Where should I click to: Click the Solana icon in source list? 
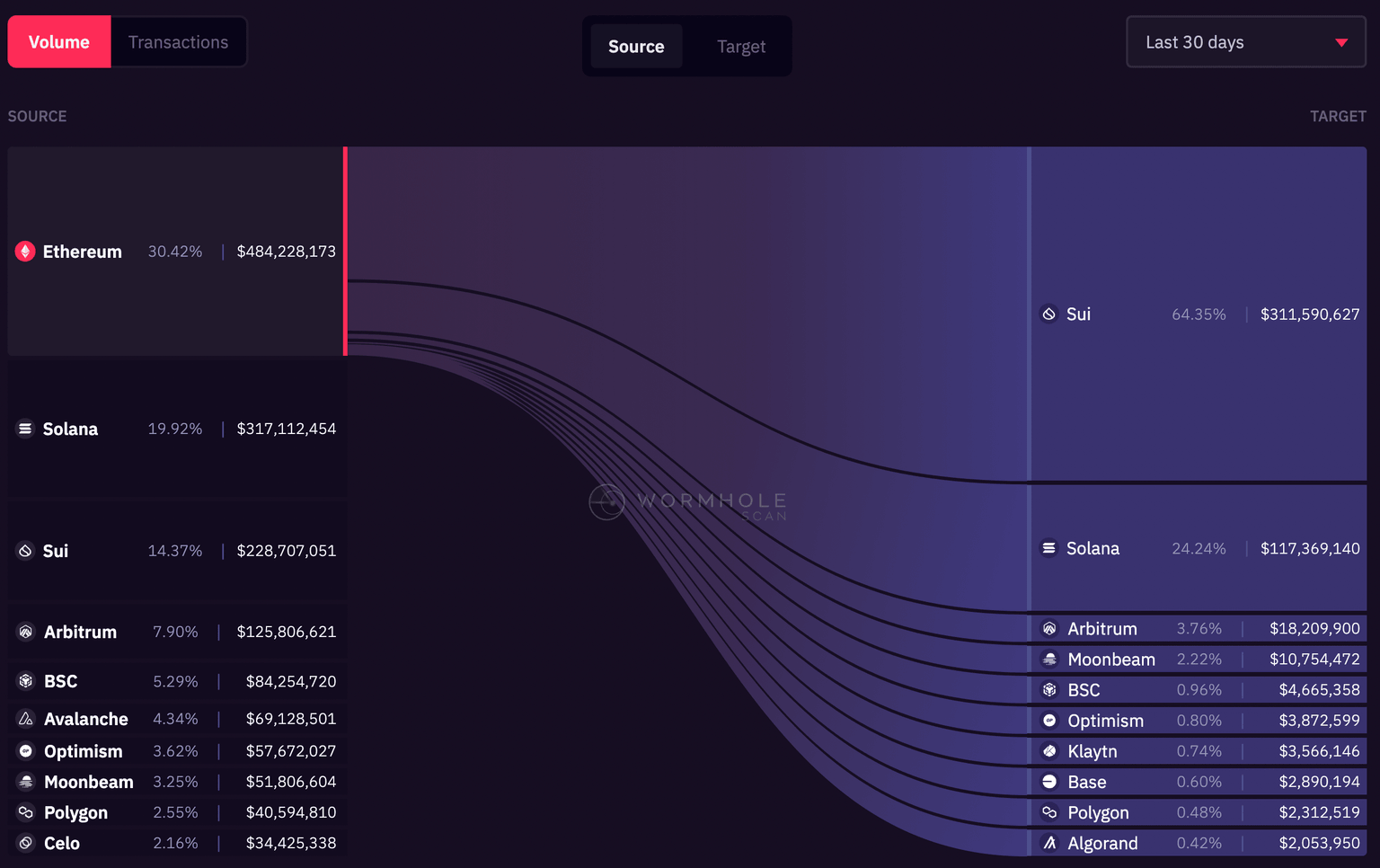(25, 429)
